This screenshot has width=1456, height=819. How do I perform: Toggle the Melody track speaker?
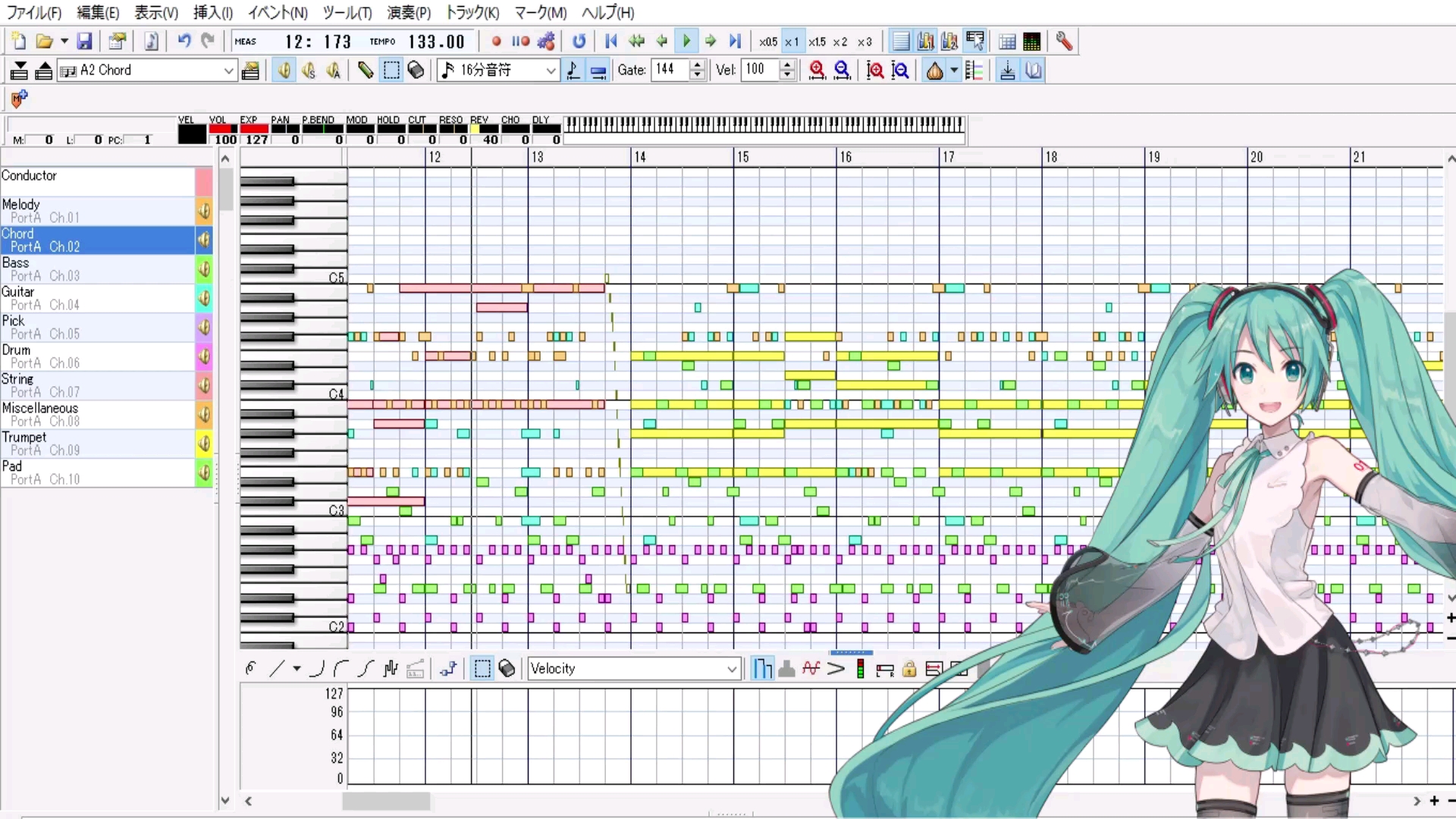pos(204,211)
